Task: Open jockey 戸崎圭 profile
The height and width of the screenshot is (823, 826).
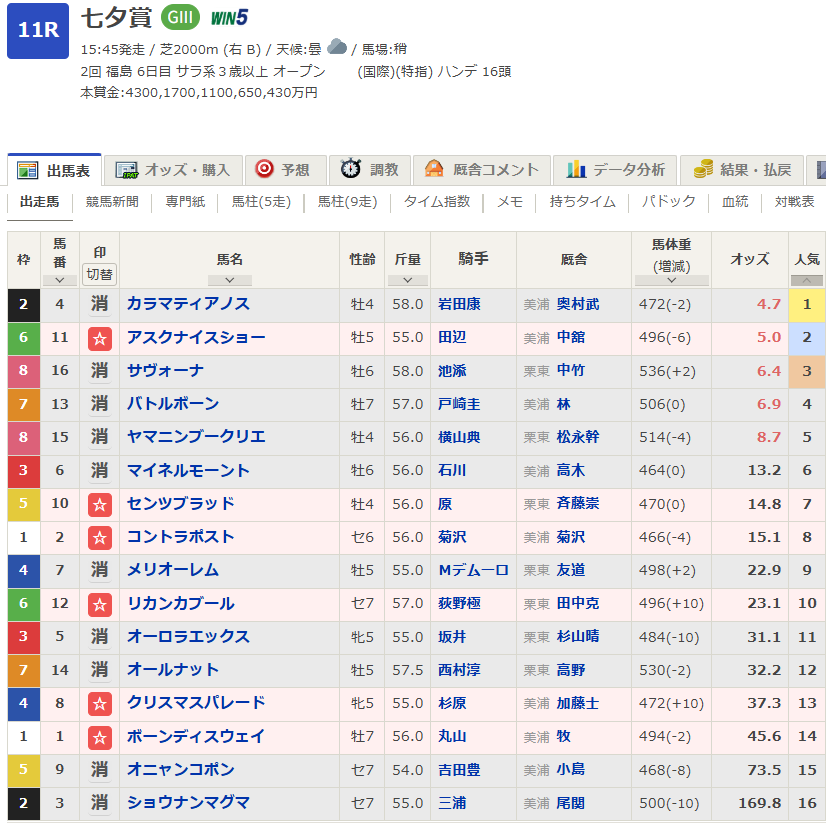Action: [459, 404]
